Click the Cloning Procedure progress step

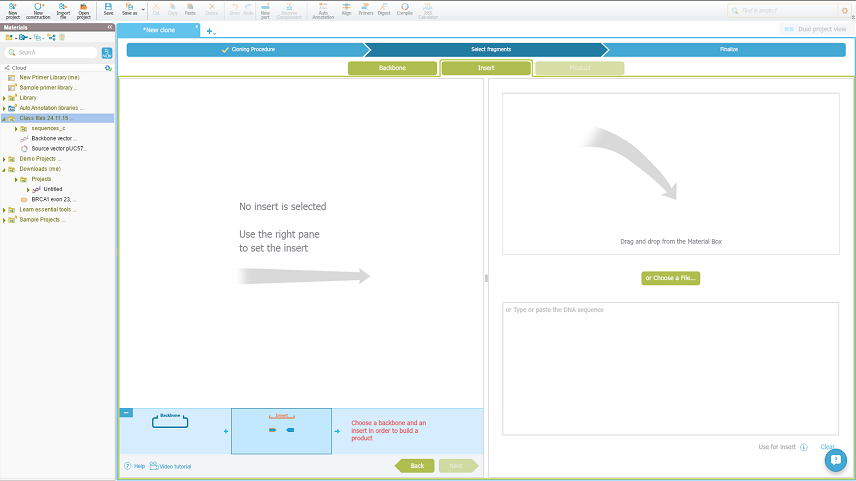point(245,49)
